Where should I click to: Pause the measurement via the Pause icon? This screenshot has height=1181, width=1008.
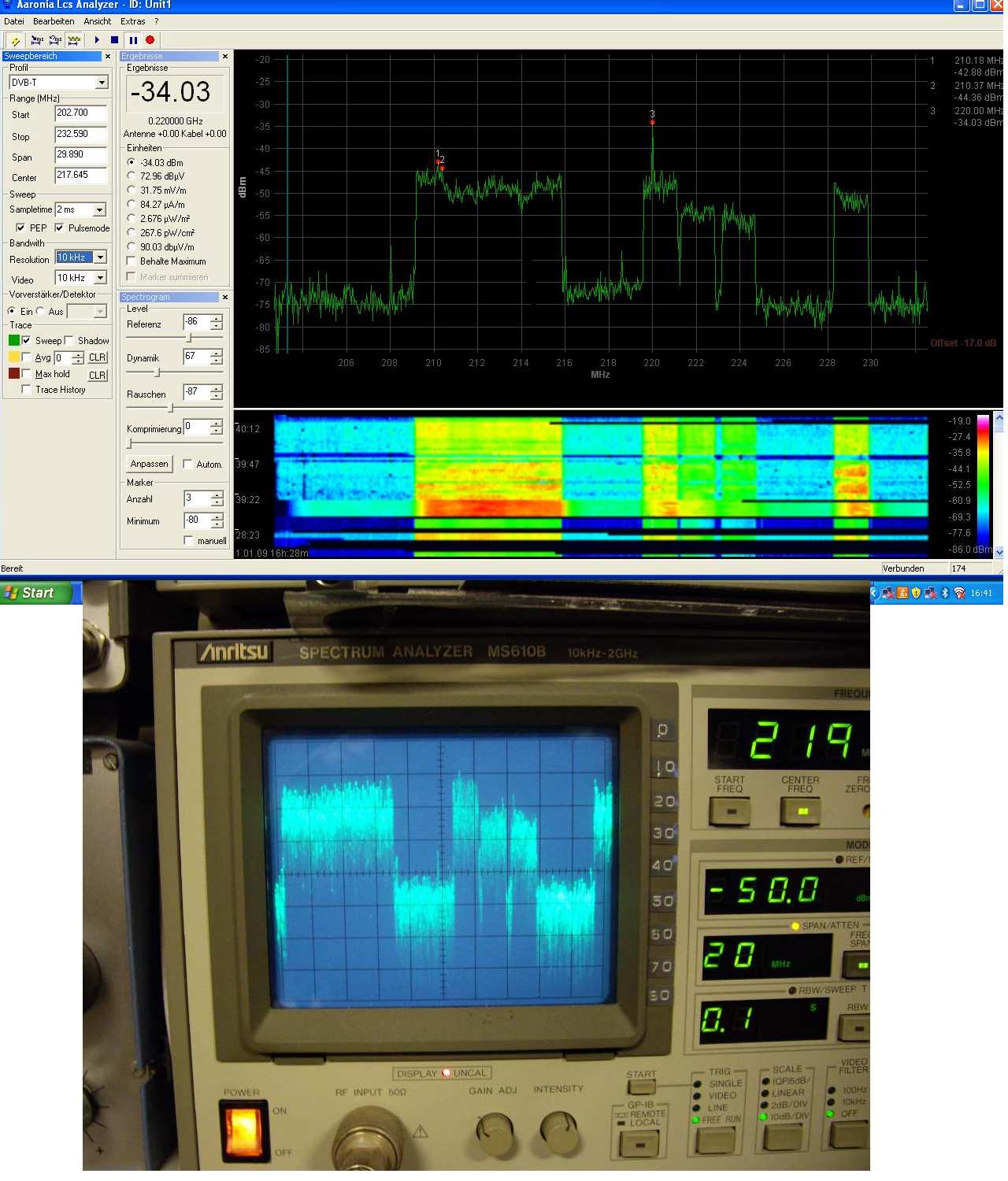(134, 39)
